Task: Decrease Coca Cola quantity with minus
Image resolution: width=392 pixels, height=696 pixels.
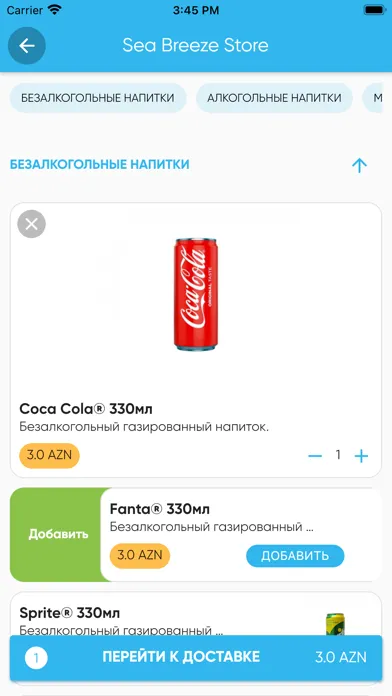Action: [315, 456]
